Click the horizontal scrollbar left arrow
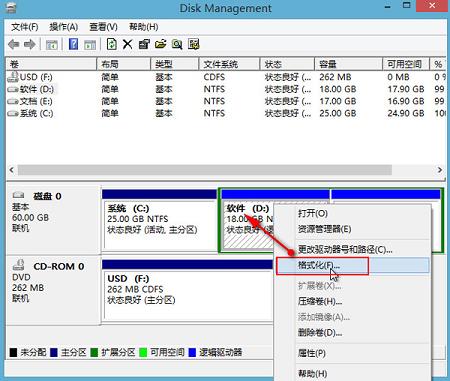 click(12, 170)
